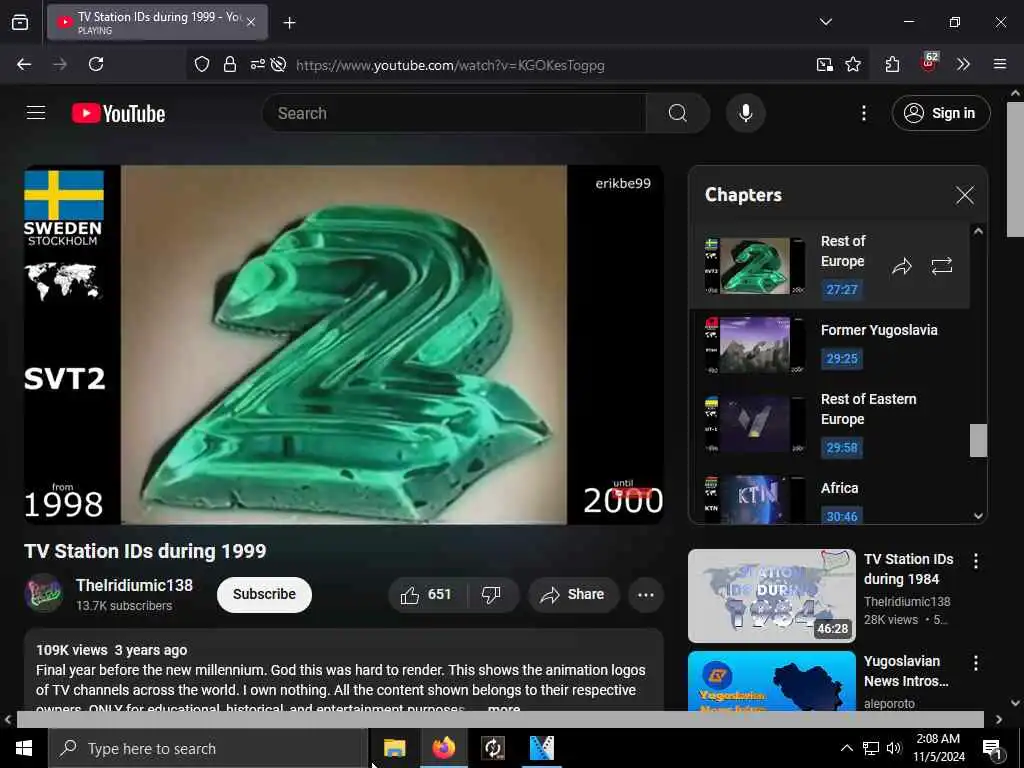The image size is (1024, 768).
Task: Go back in browser history
Action: pyautogui.click(x=24, y=64)
